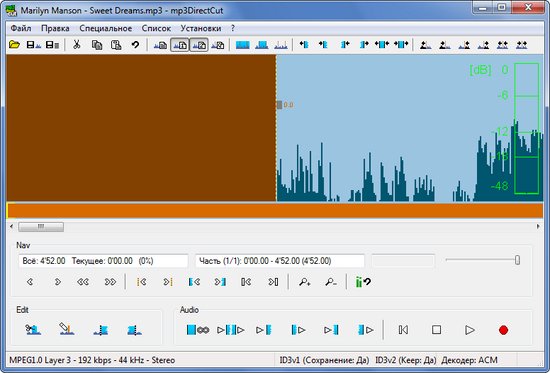550x373 pixels.
Task: Click the pencil edit icon in Edit panel
Action: point(66,329)
